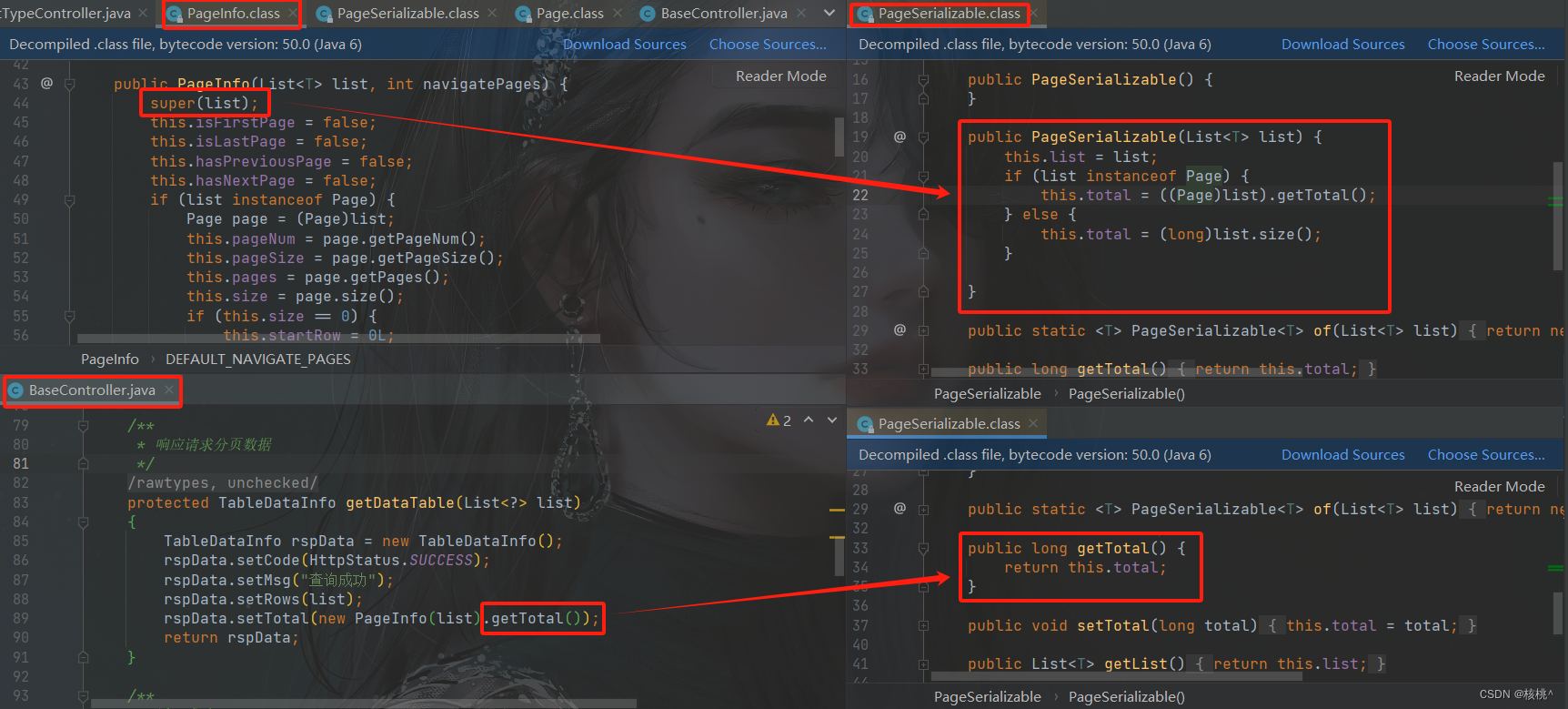This screenshot has height=709, width=1568.
Task: Click file icon on bottom-left BaseController.java tab
Action: tap(15, 390)
